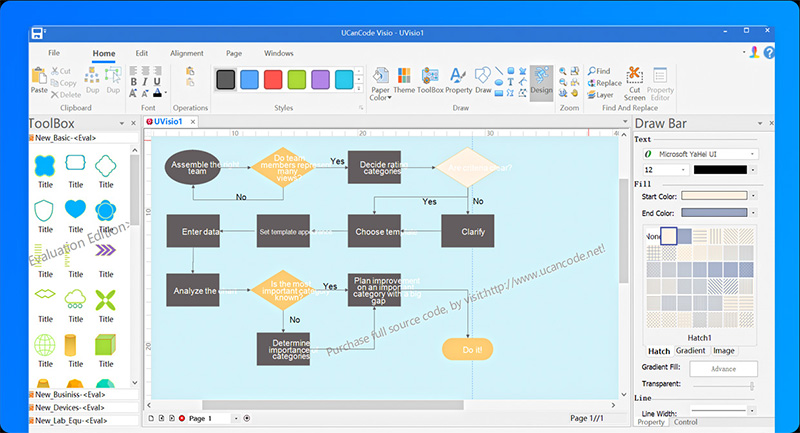Image resolution: width=800 pixels, height=433 pixels.
Task: Toggle Bold text formatting
Action: point(133,82)
